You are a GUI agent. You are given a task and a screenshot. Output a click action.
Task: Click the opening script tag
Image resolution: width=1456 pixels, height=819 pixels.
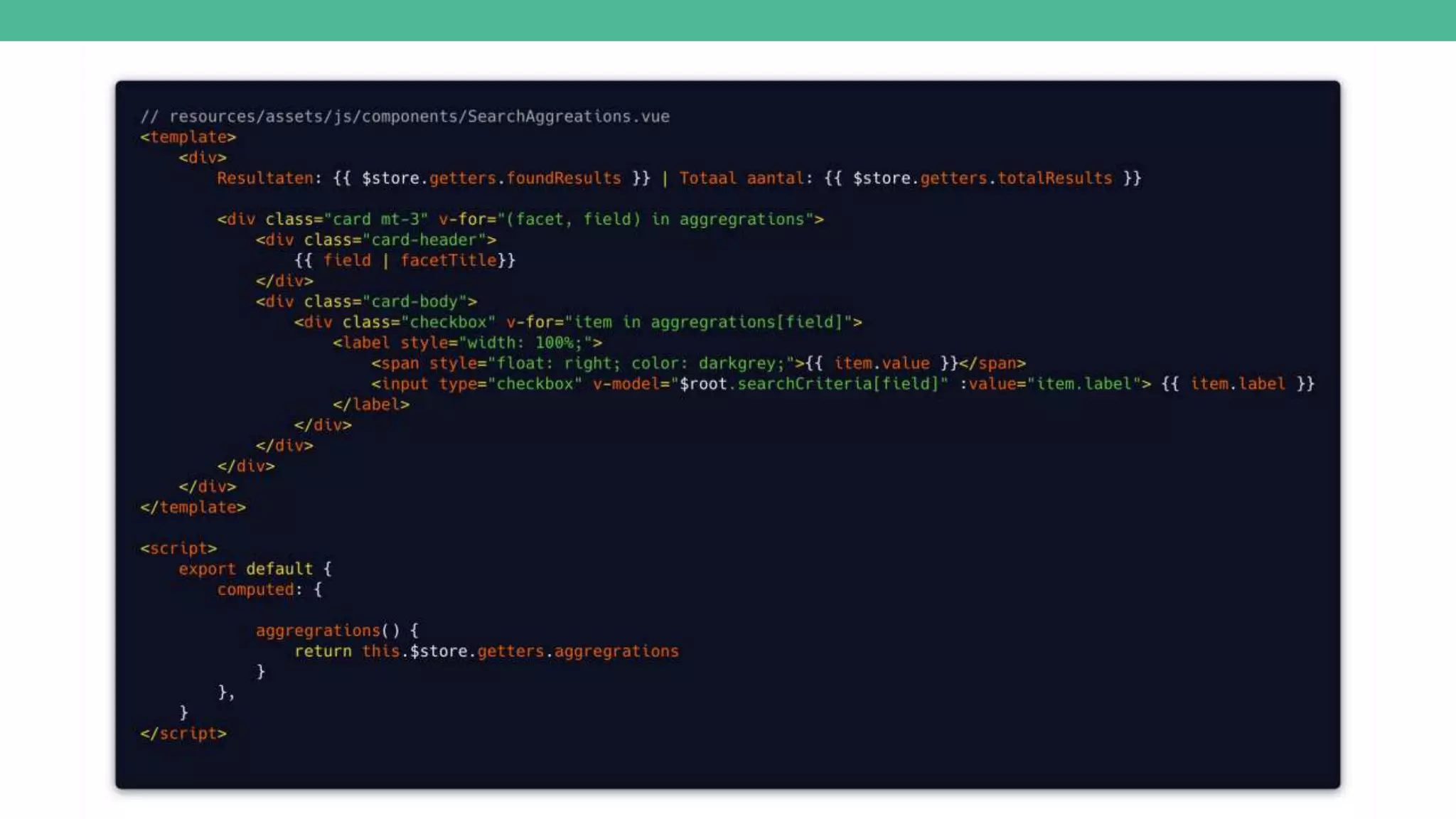click(178, 549)
